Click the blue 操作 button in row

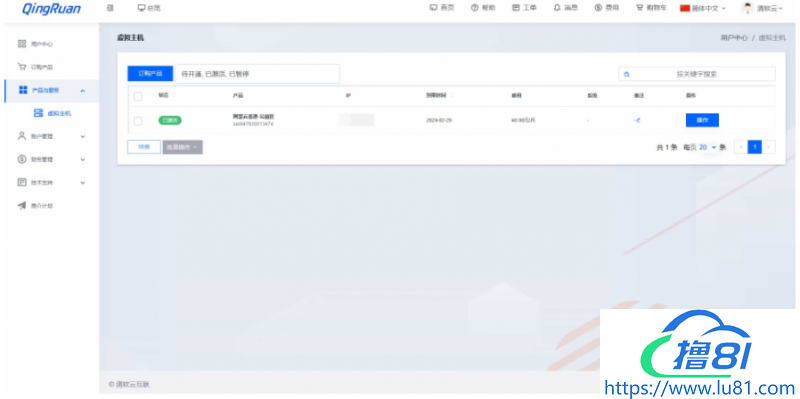702,120
